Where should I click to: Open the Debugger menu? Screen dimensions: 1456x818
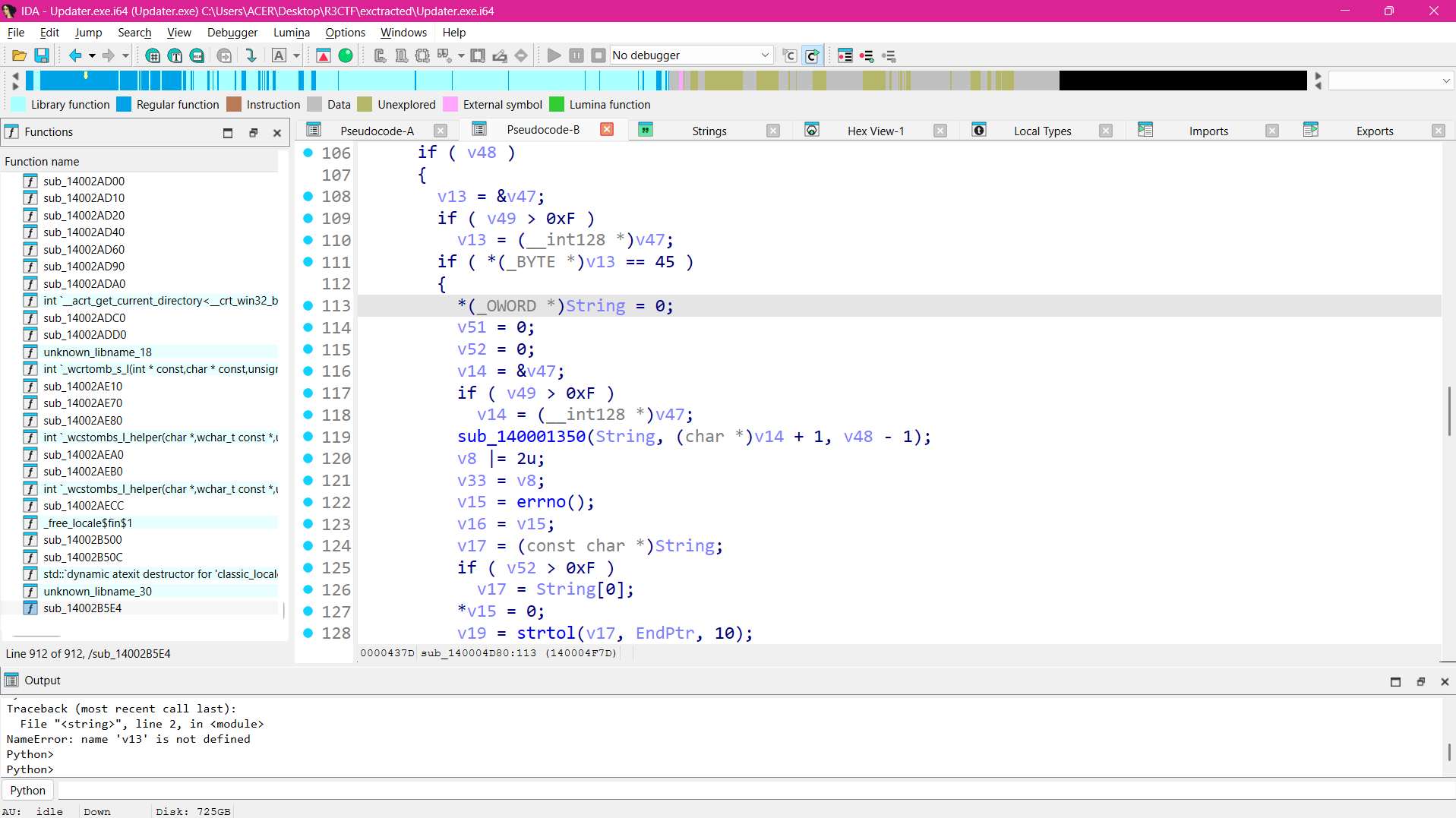232,33
